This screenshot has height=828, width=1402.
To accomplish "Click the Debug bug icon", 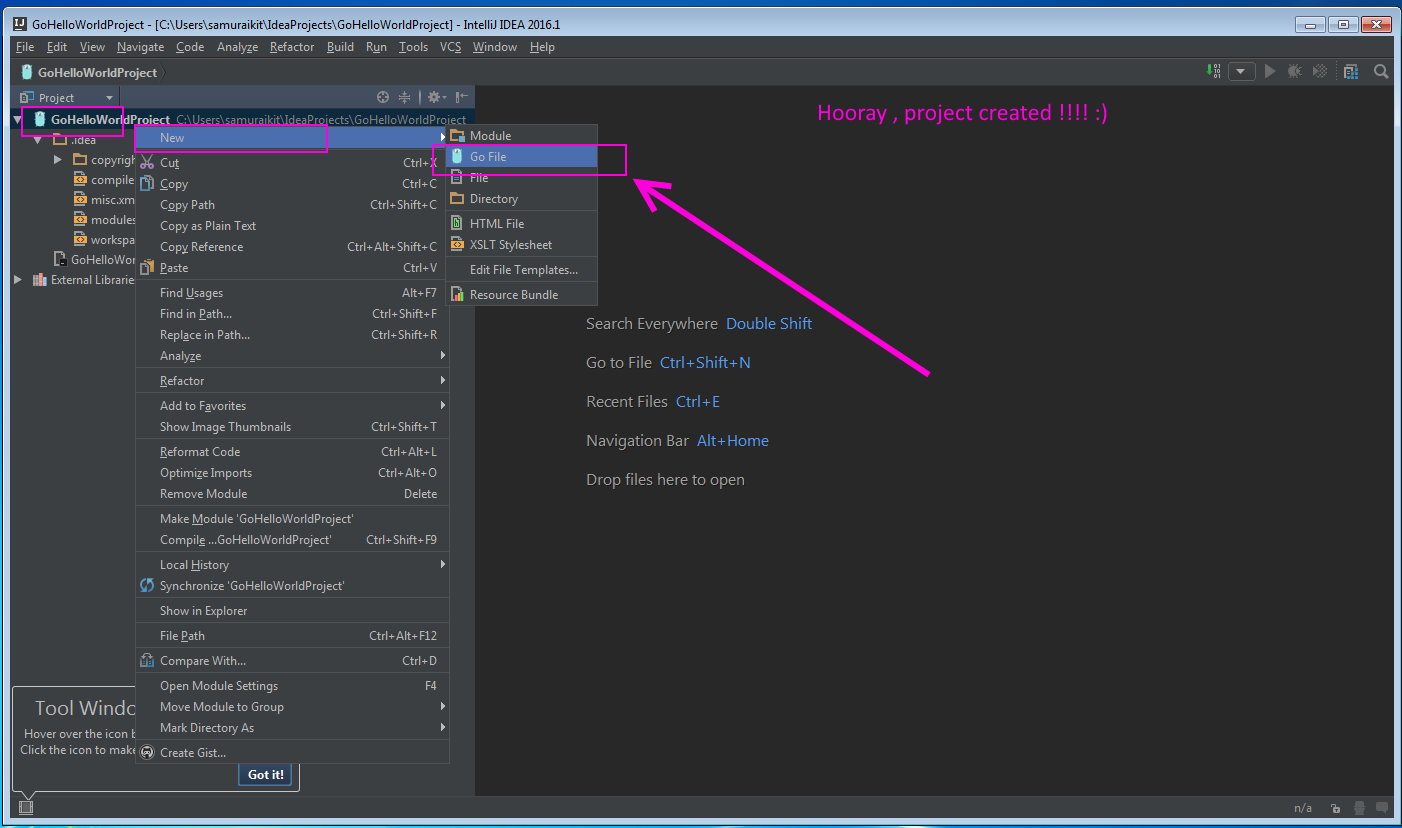I will pos(1295,71).
